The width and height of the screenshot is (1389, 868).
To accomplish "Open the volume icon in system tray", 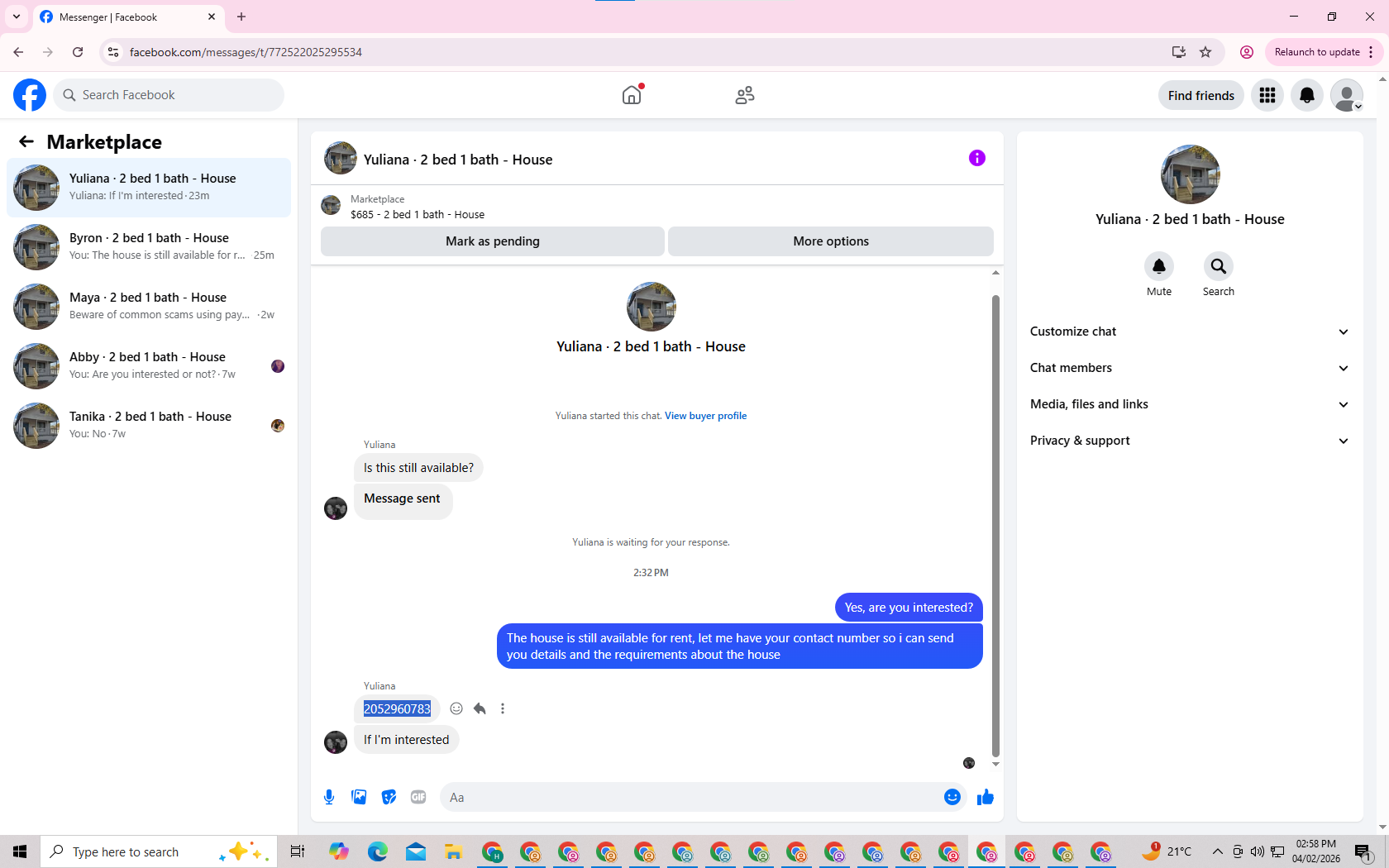I will (x=1257, y=851).
